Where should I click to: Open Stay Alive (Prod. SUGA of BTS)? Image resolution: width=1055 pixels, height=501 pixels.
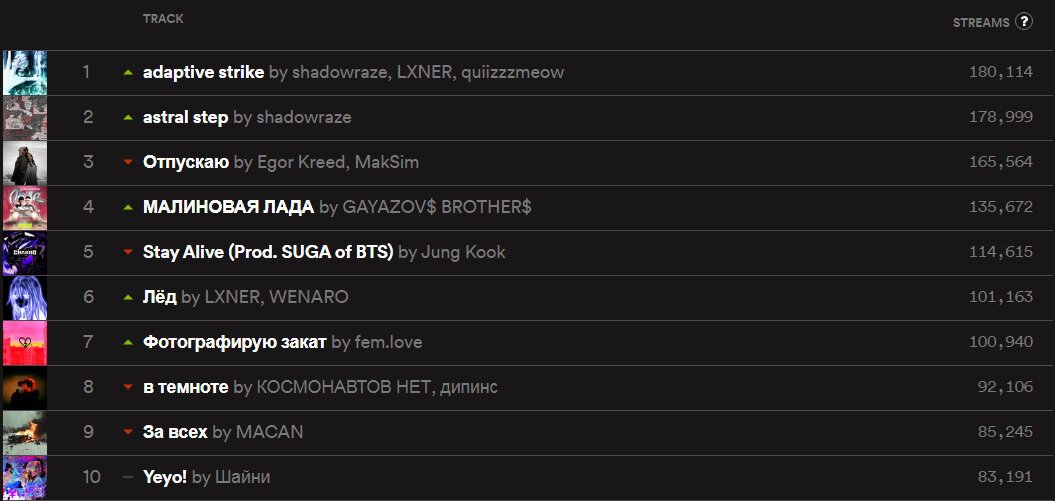pyautogui.click(x=268, y=252)
